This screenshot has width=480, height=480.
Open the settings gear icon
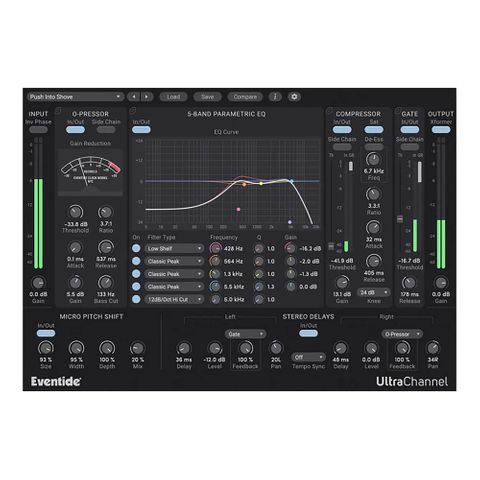coord(294,97)
